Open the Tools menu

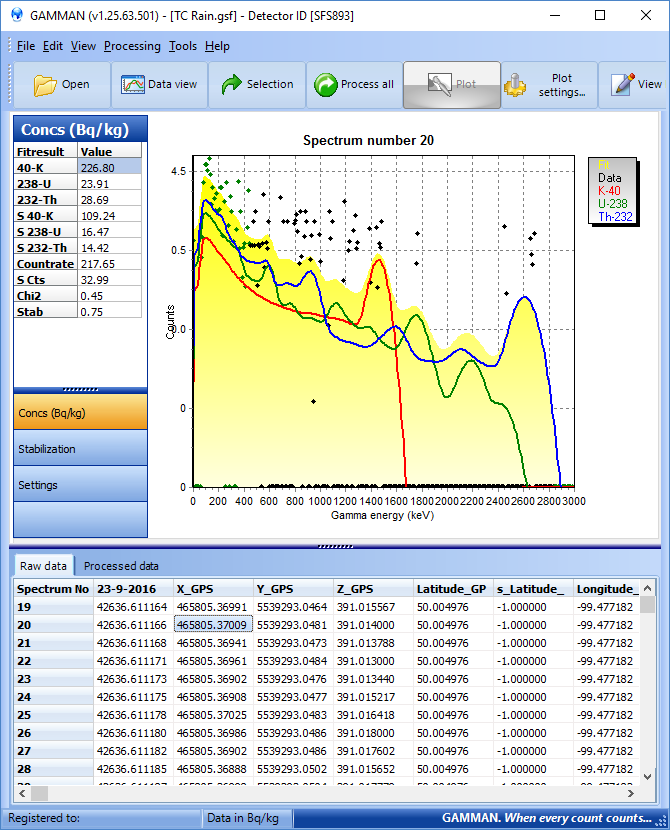point(183,46)
